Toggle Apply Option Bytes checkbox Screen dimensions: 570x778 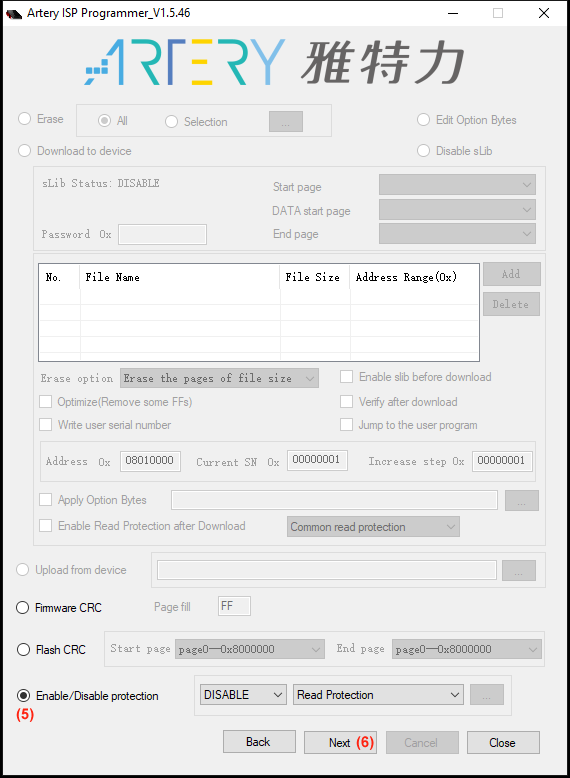tap(46, 500)
